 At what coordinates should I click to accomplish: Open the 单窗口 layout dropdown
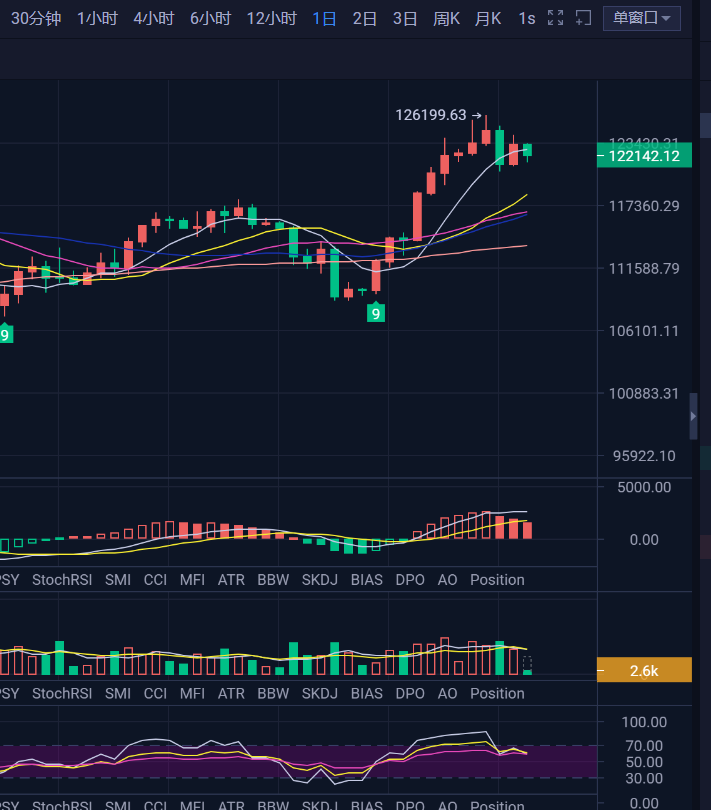(x=642, y=18)
